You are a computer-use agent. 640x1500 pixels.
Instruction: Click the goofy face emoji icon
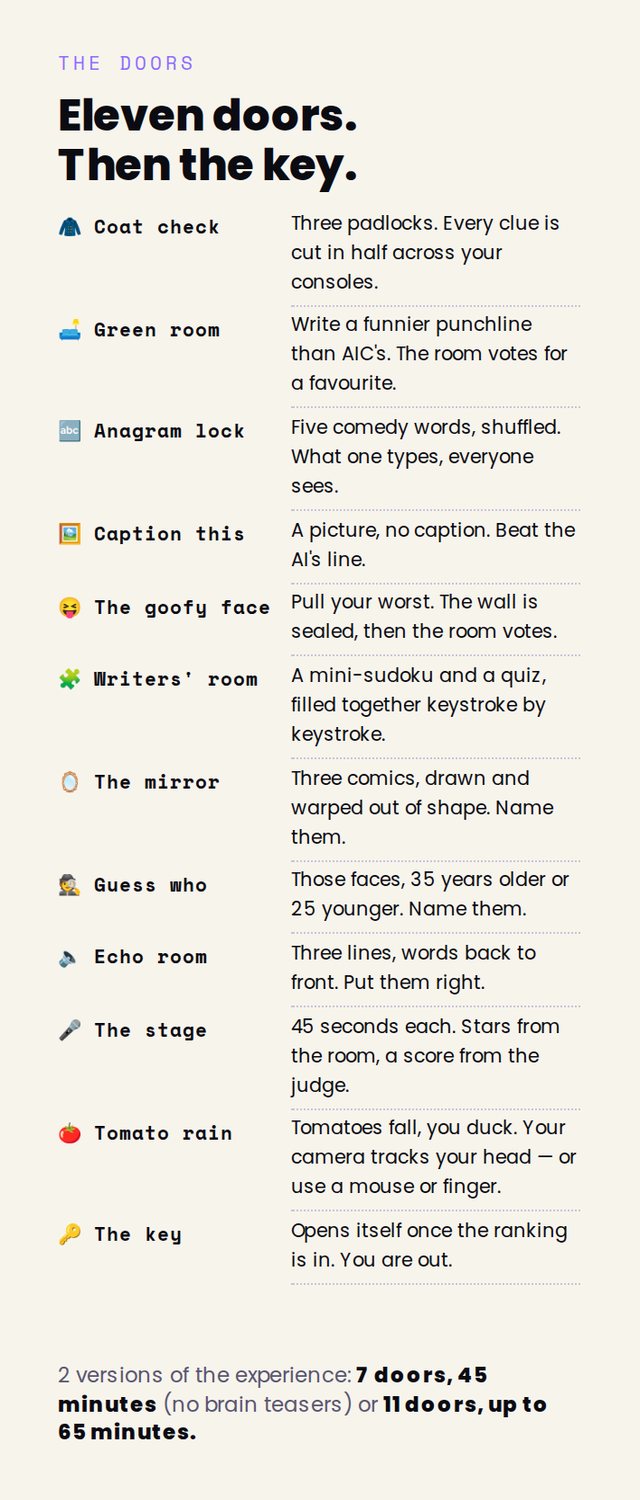pyautogui.click(x=69, y=607)
